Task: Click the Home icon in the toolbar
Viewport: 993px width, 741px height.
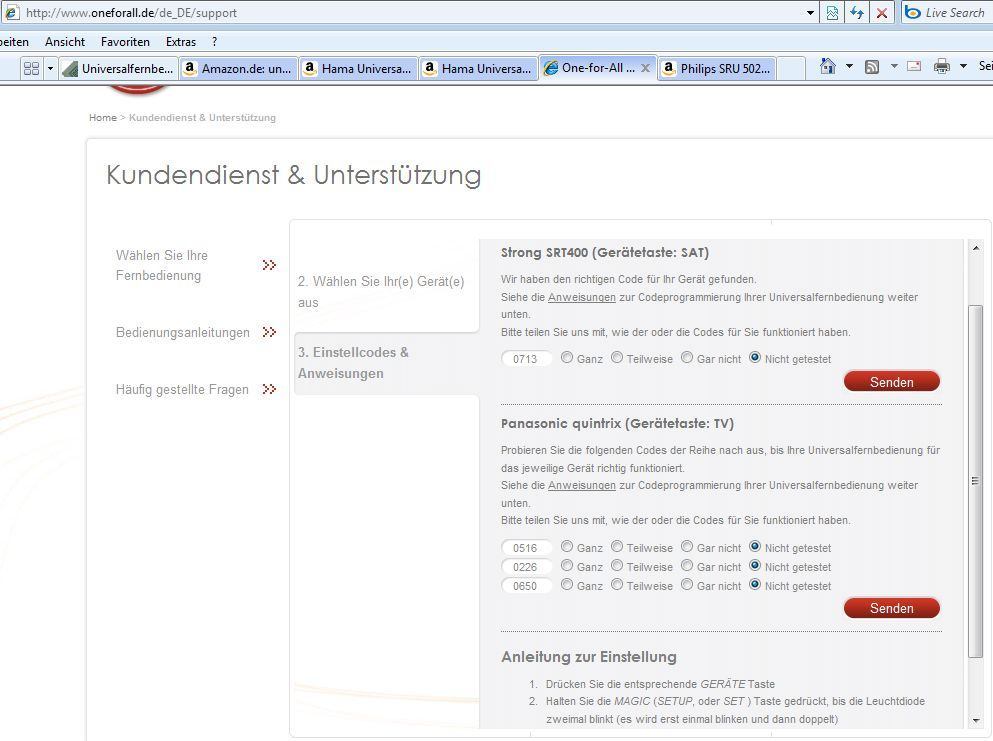Action: (827, 66)
